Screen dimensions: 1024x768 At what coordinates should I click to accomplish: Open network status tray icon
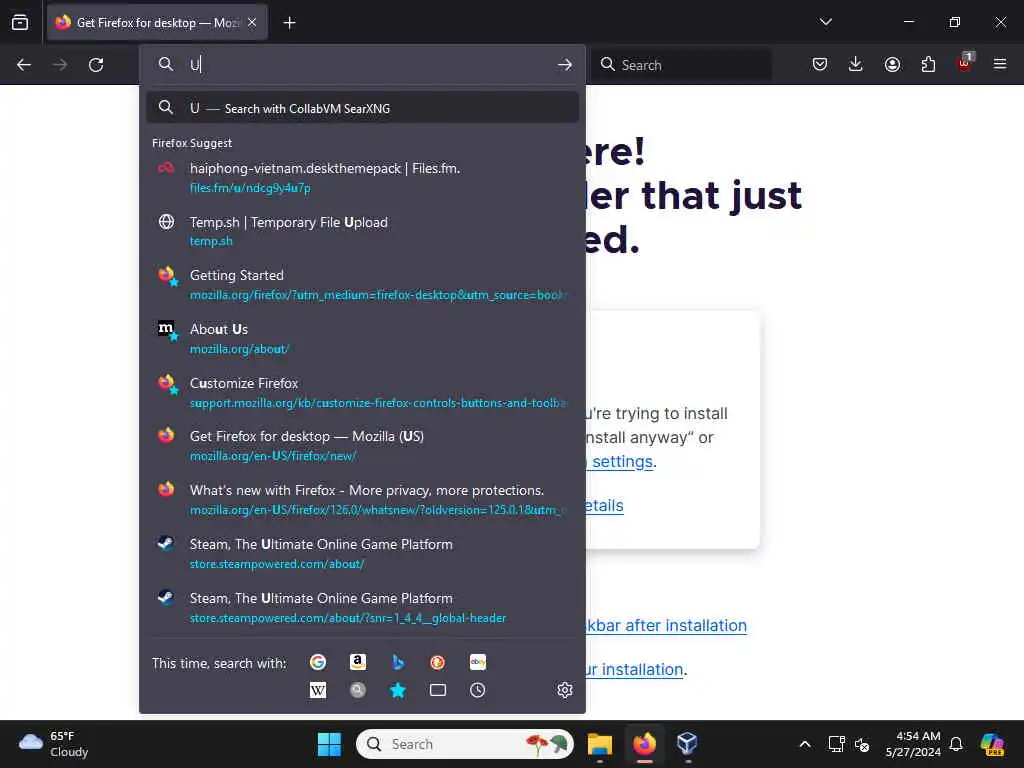[836, 744]
